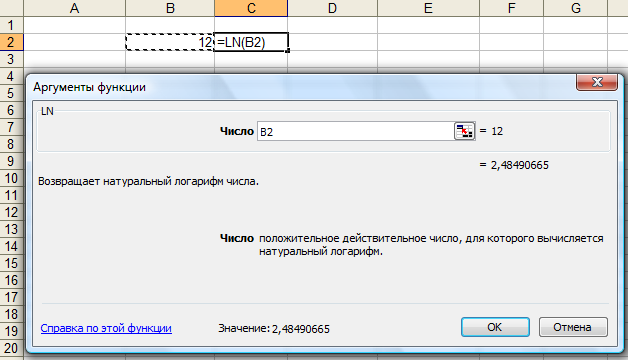
Task: Select row 3 header
Action: (x=12, y=59)
